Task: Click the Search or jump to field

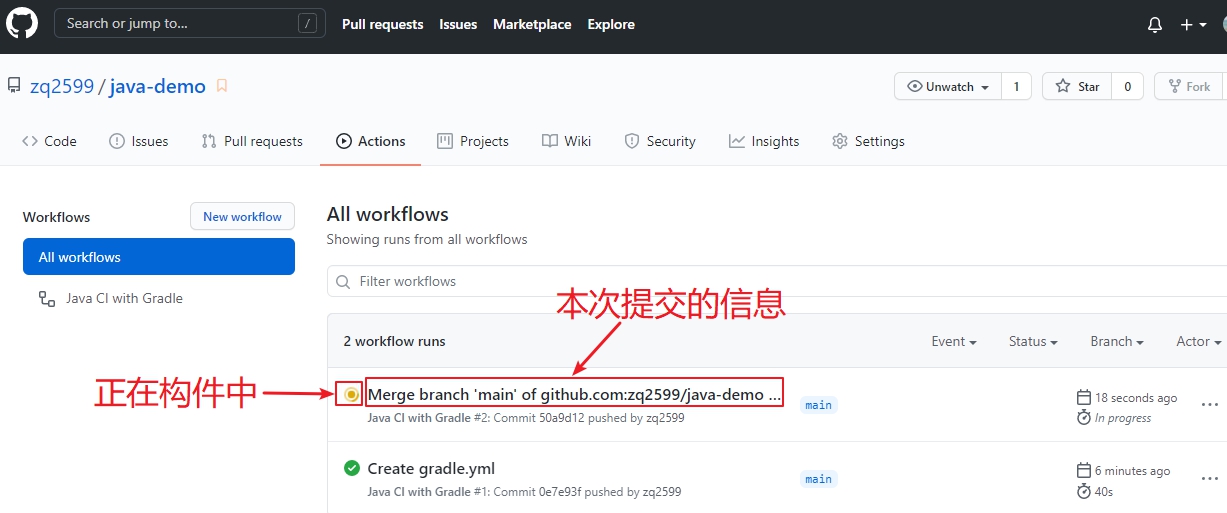Action: tap(190, 23)
